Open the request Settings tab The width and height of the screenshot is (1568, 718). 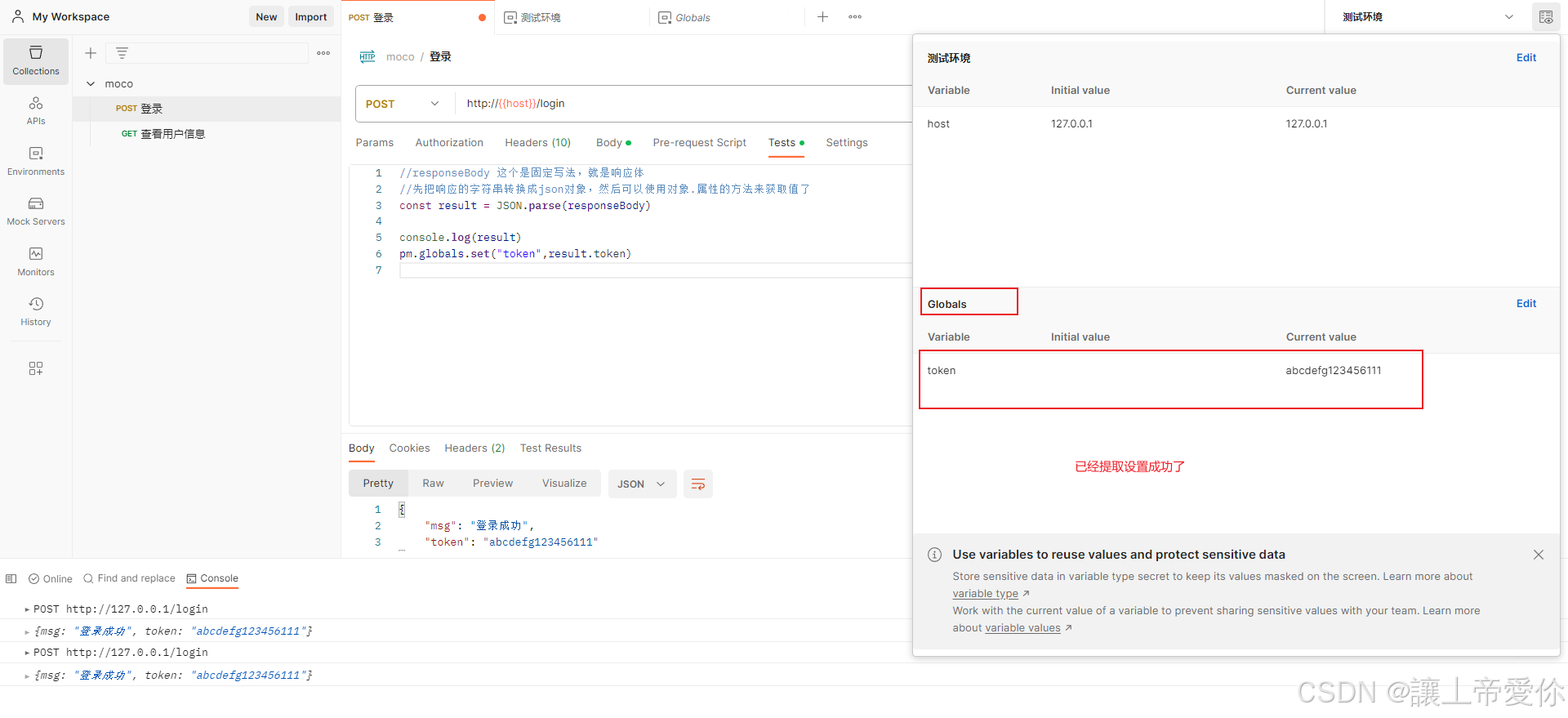tap(847, 143)
